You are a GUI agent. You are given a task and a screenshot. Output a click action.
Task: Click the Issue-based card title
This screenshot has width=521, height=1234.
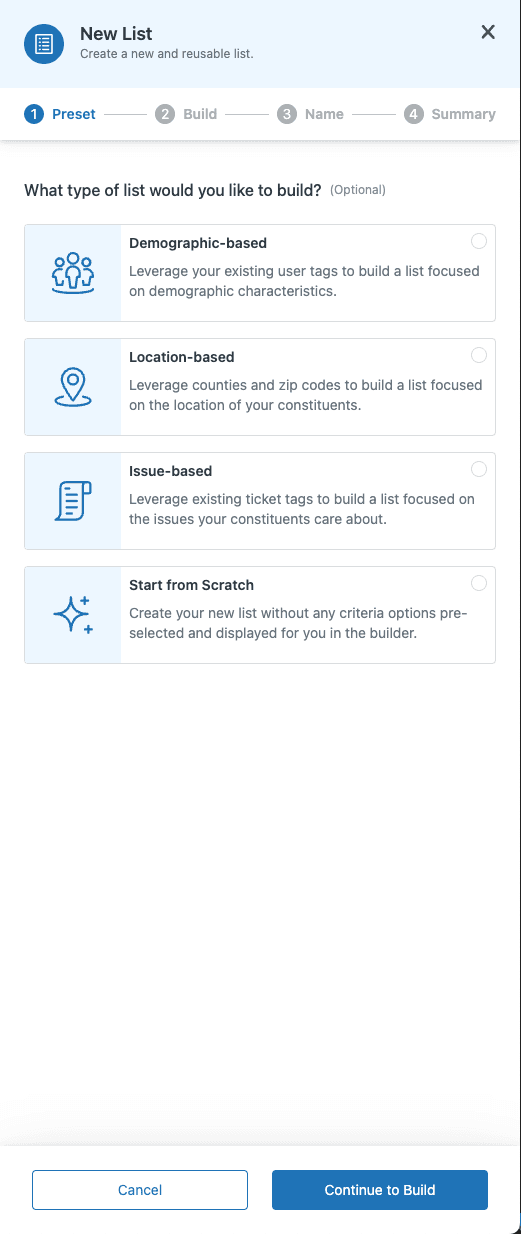[171, 471]
